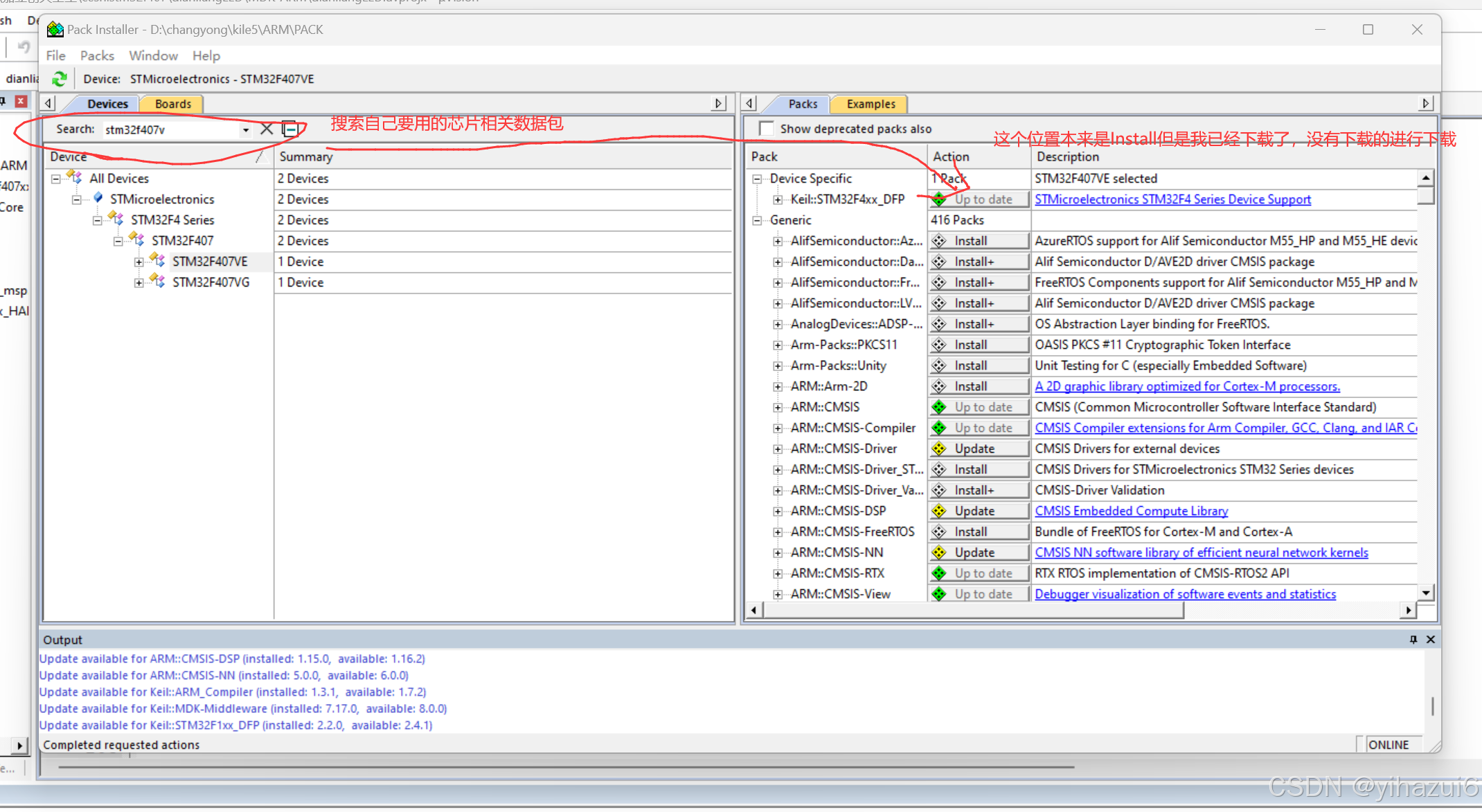Image resolution: width=1482 pixels, height=812 pixels.
Task: Update the ARM::CMSIS-NN pack
Action: [979, 552]
